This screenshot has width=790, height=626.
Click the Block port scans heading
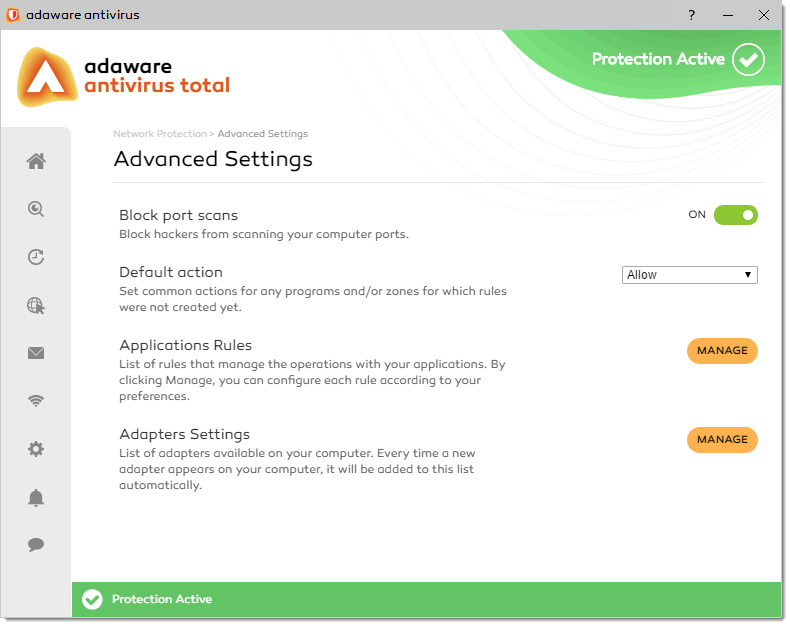coord(178,216)
